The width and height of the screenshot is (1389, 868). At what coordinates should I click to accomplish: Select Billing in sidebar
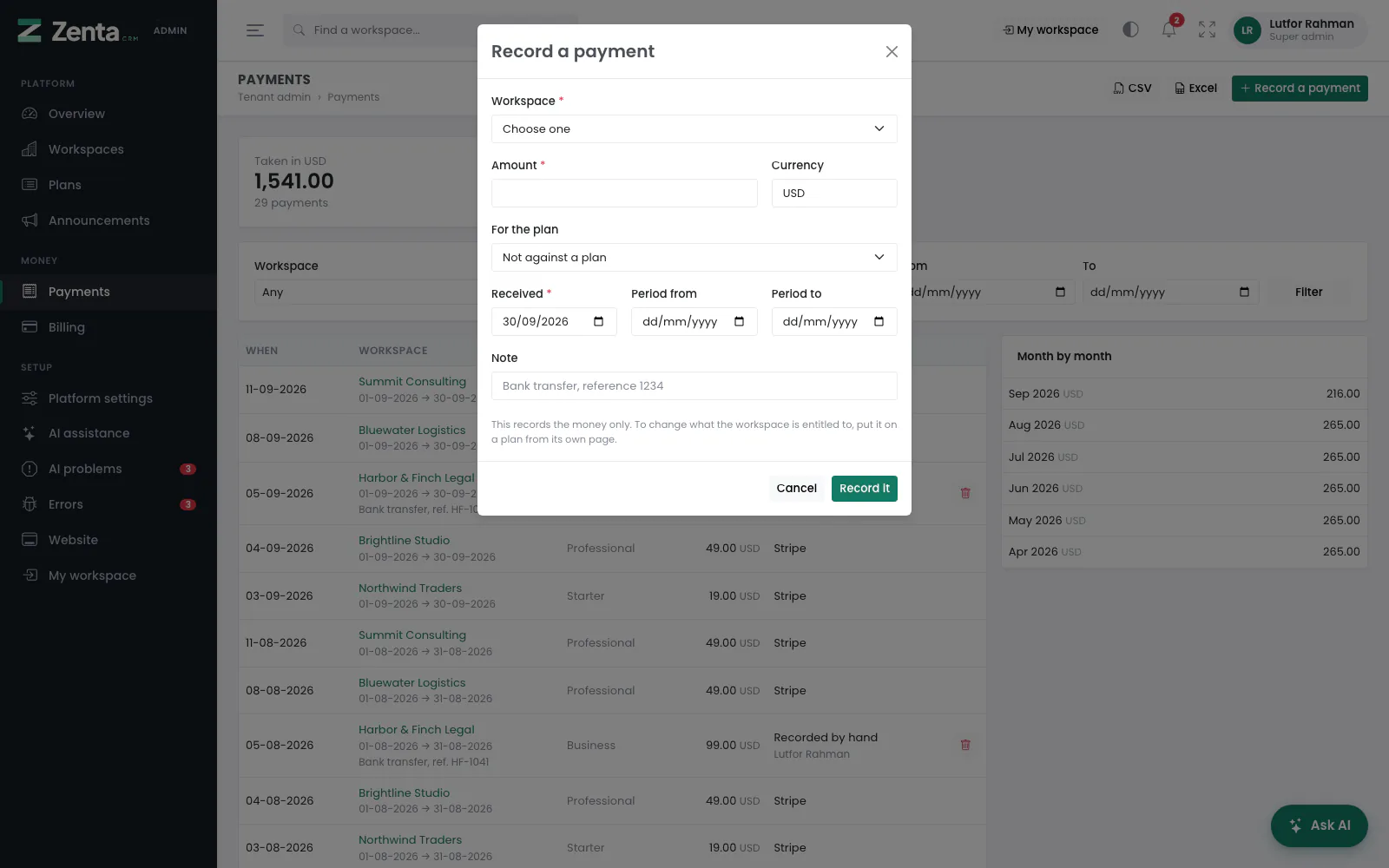click(109, 327)
